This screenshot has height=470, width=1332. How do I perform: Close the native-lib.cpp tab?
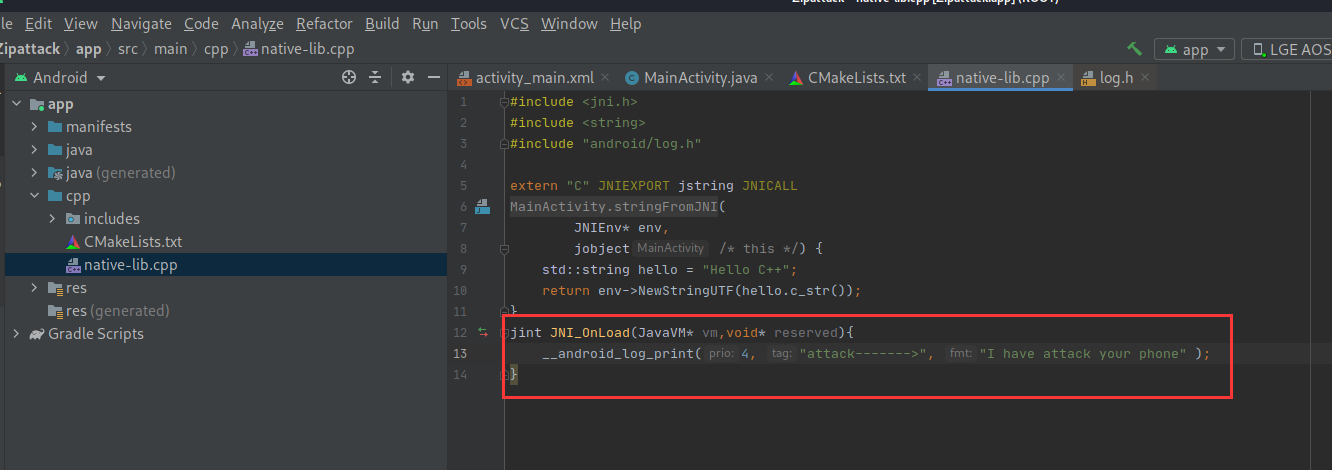coord(1063,78)
